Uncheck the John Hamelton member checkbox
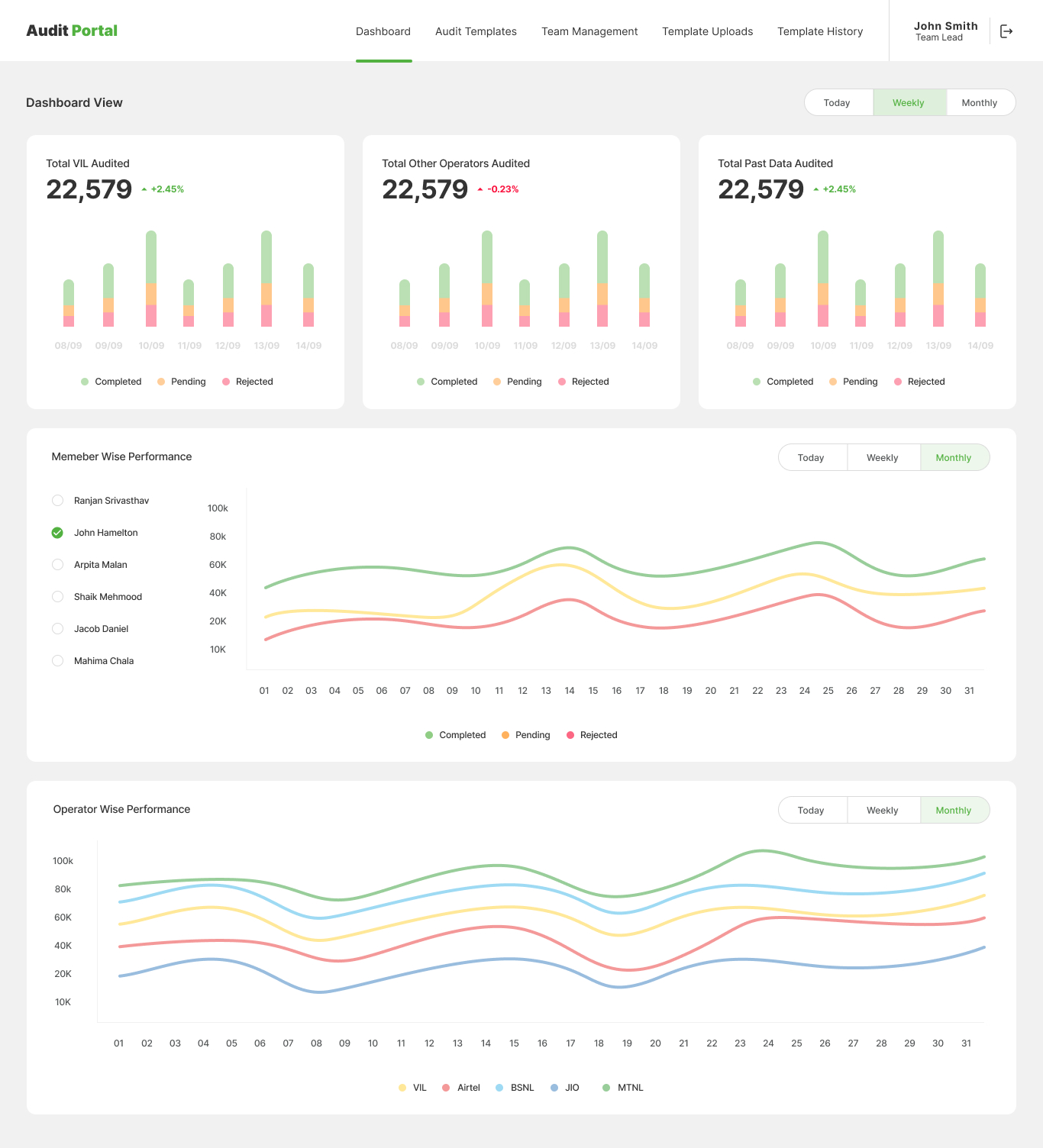 pyautogui.click(x=57, y=533)
